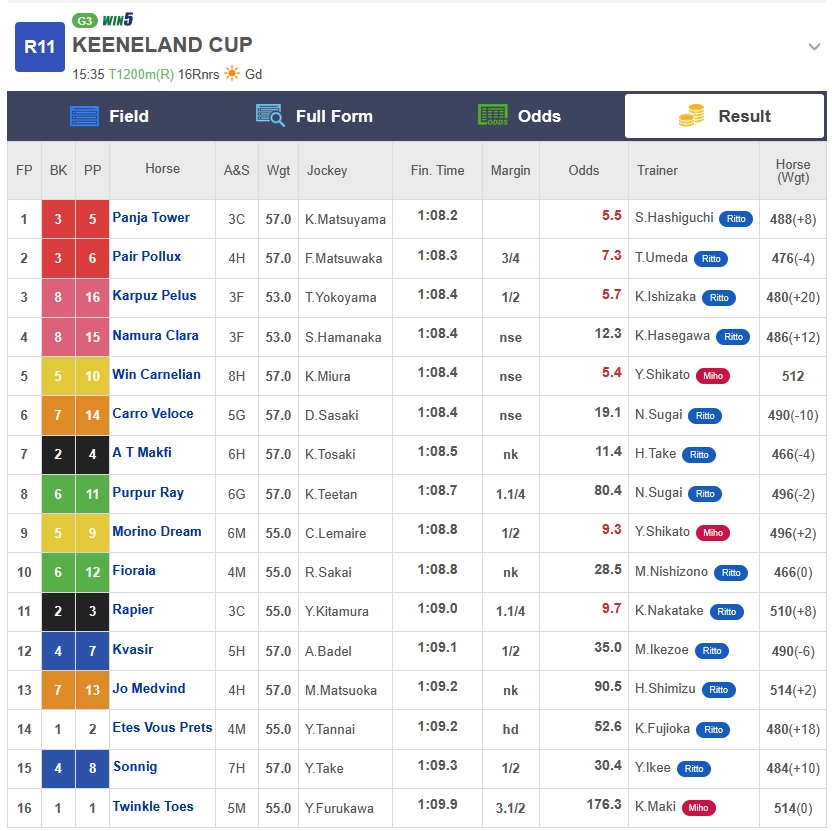Click Miho badge beside K.Maki
The width and height of the screenshot is (832, 831).
pos(698,808)
